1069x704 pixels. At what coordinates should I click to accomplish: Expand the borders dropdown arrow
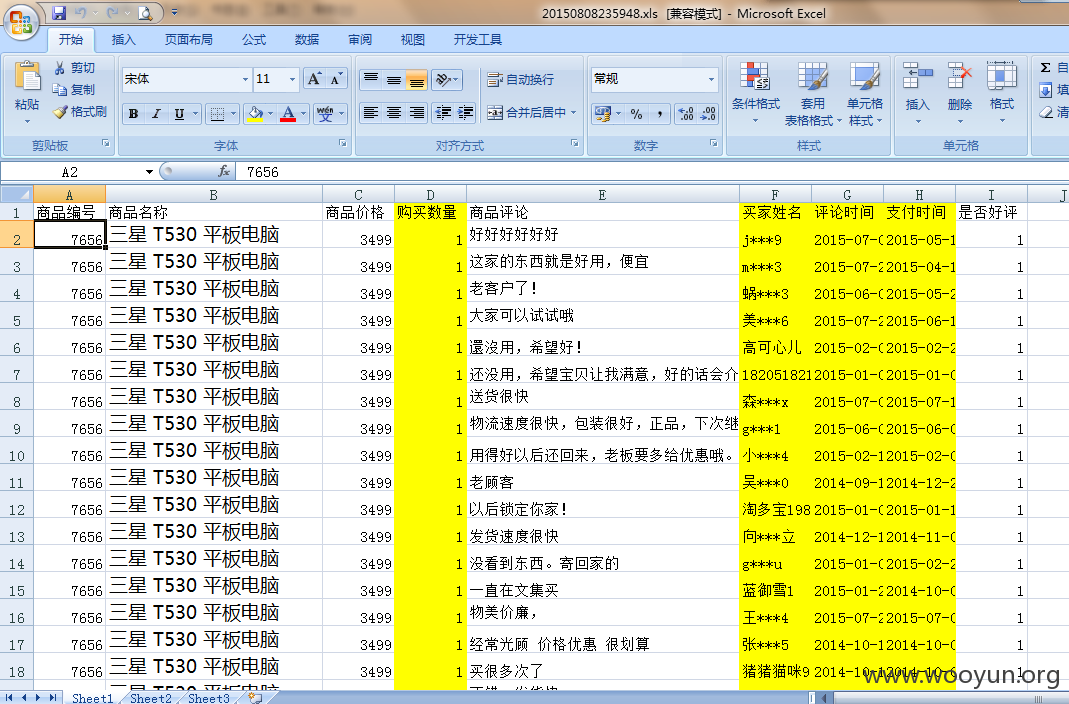point(234,114)
